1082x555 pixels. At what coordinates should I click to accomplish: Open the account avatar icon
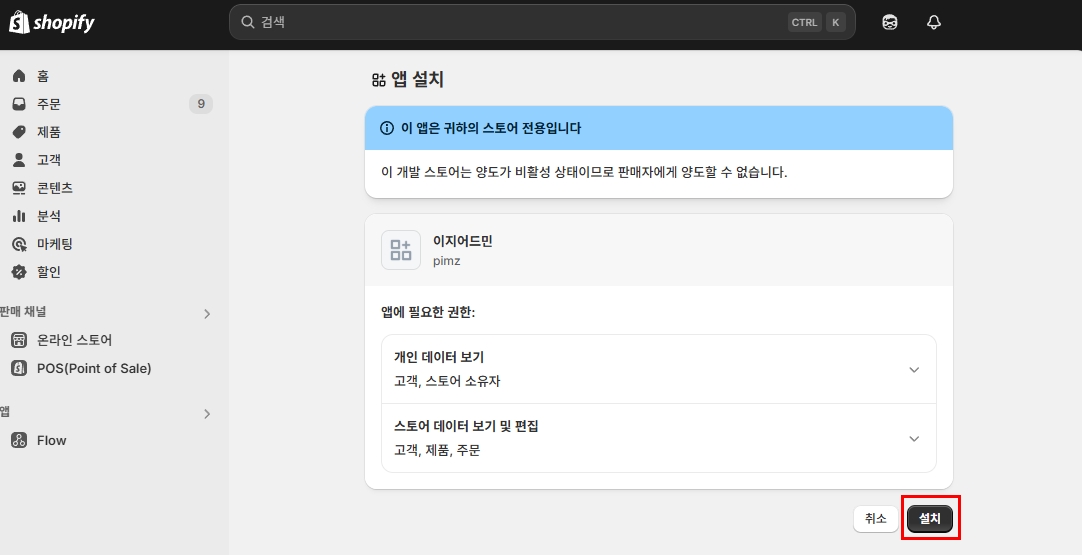click(889, 22)
